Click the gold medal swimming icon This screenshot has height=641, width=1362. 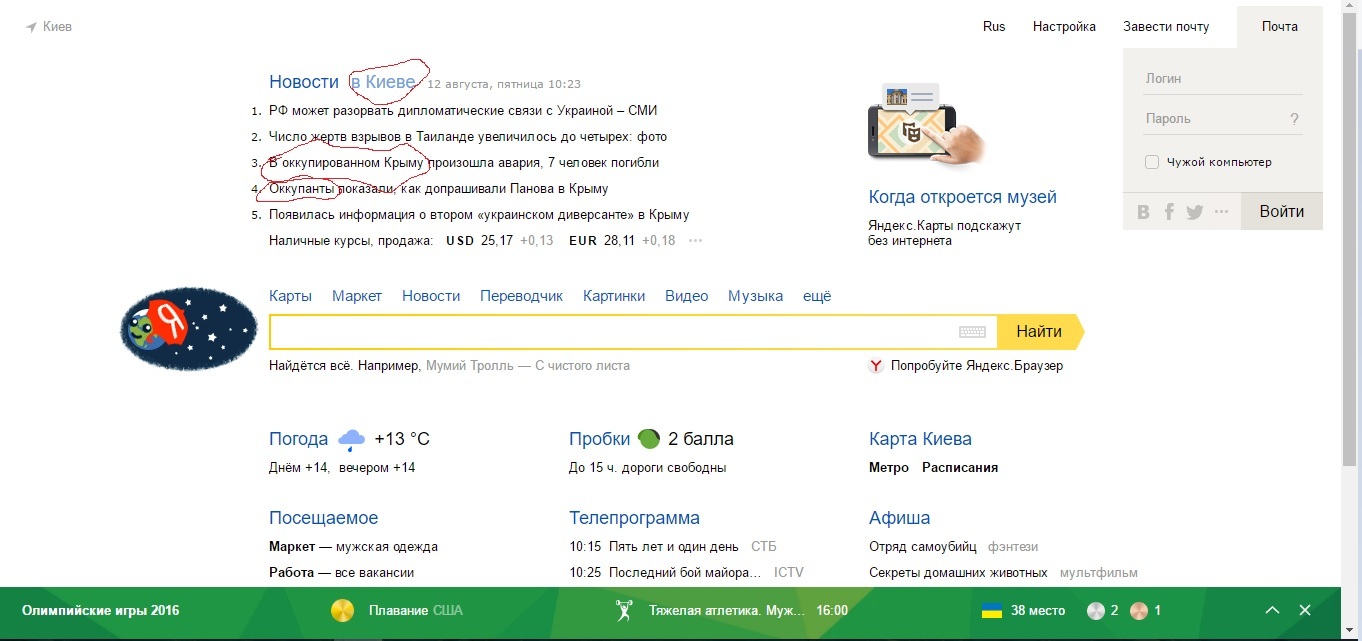click(x=343, y=610)
